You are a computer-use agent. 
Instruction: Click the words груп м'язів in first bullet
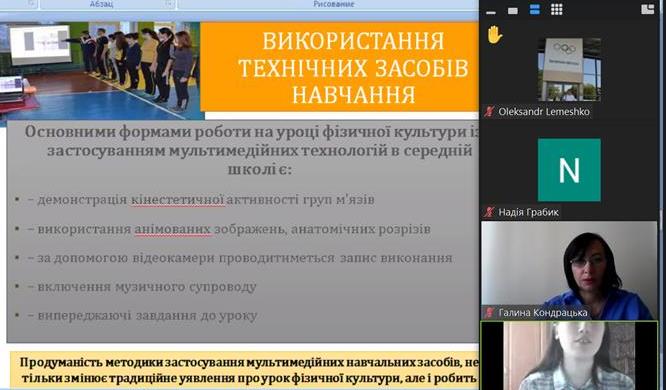339,200
